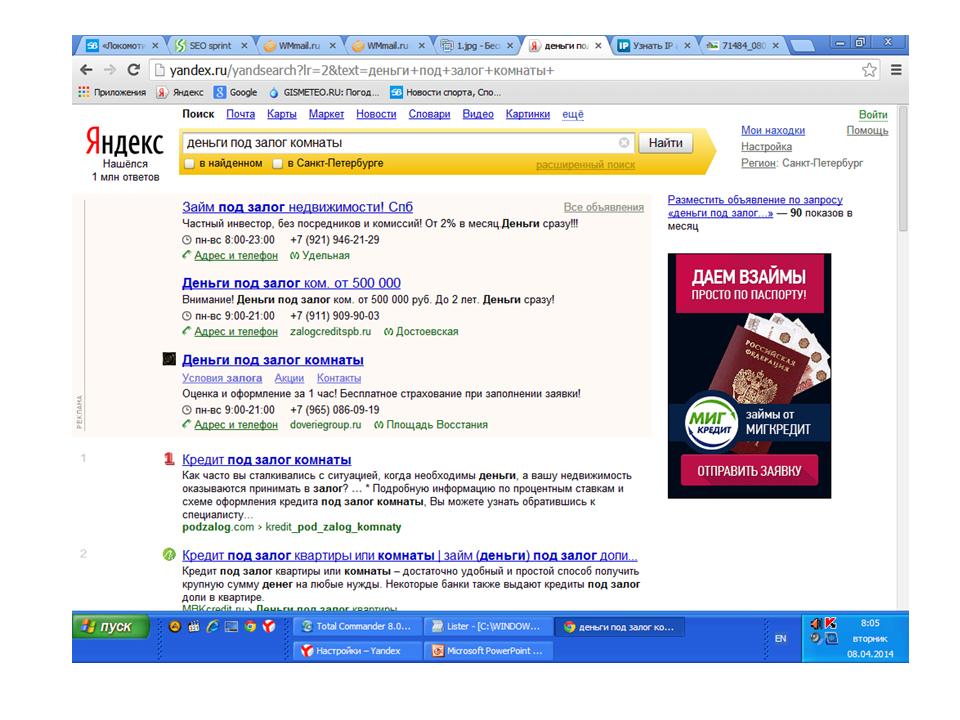Screen dimensions: 960x720
Task: Open the Приложения apps grid icon
Action: (84, 92)
